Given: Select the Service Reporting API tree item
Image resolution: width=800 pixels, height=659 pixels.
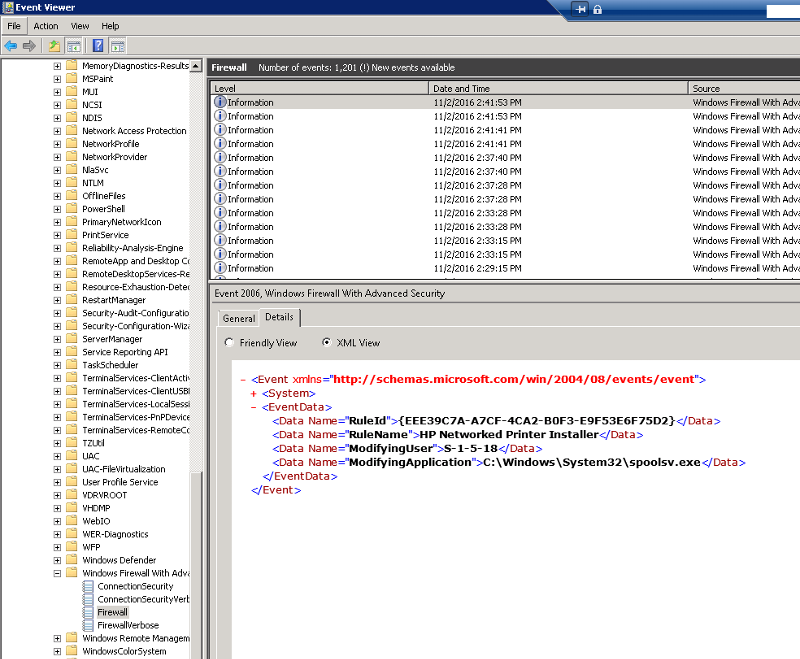Looking at the screenshot, I should (125, 352).
